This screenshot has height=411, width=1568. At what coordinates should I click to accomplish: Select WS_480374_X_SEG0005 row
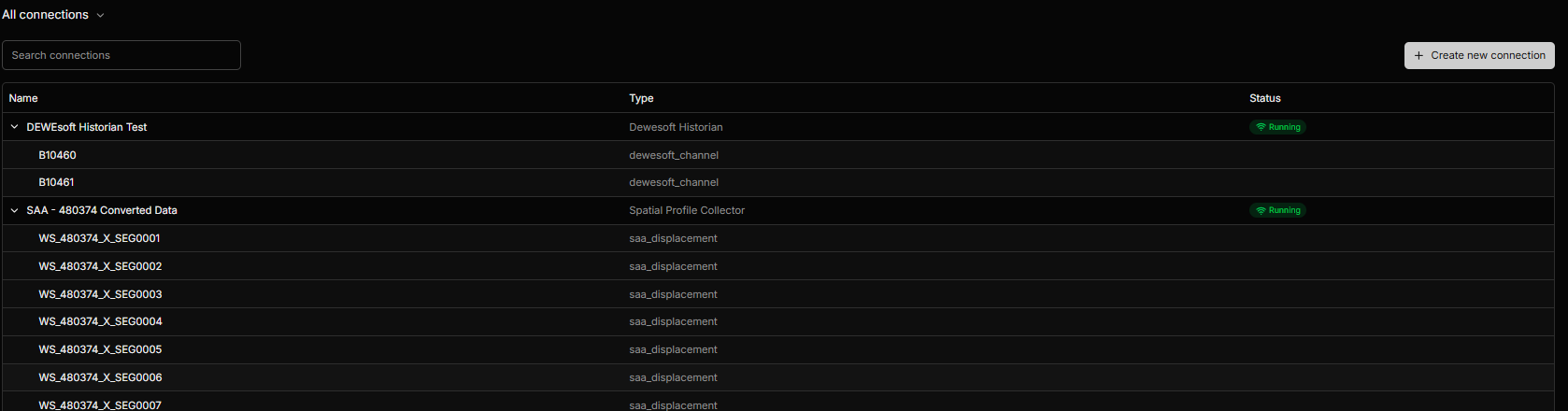(777, 349)
